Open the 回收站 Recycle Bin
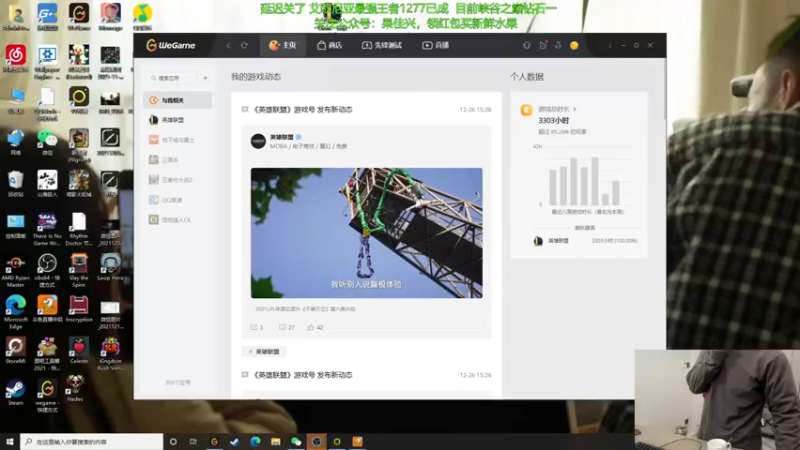This screenshot has width=800, height=450. (15, 184)
